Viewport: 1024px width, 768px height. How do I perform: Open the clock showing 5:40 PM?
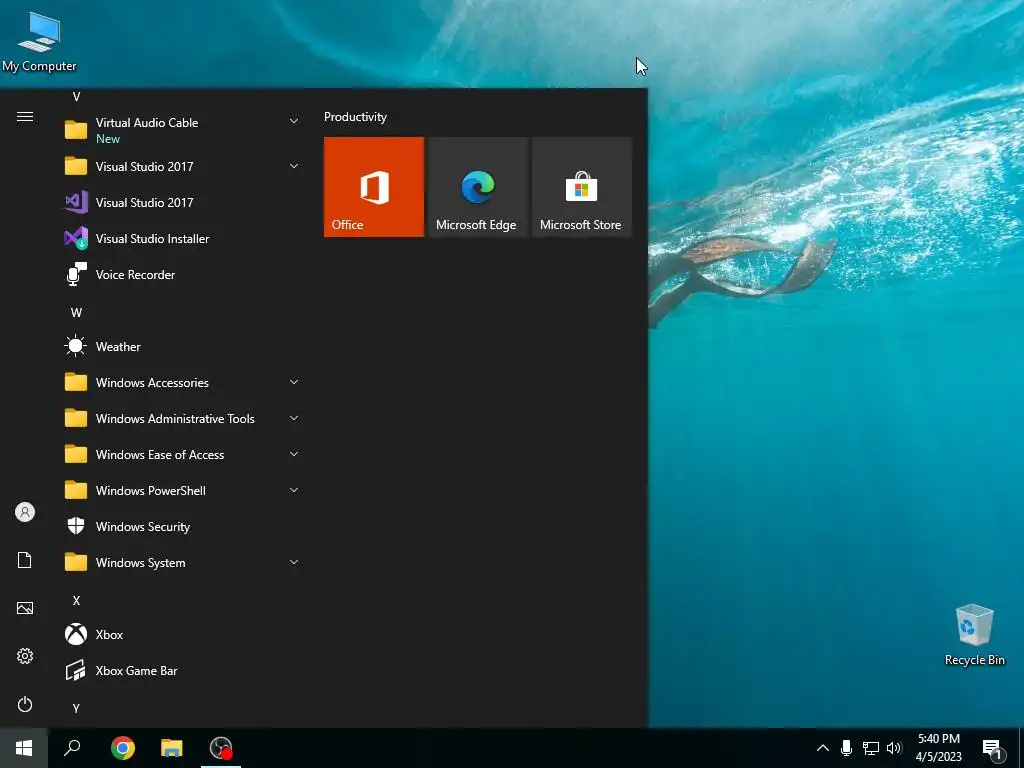tap(938, 748)
